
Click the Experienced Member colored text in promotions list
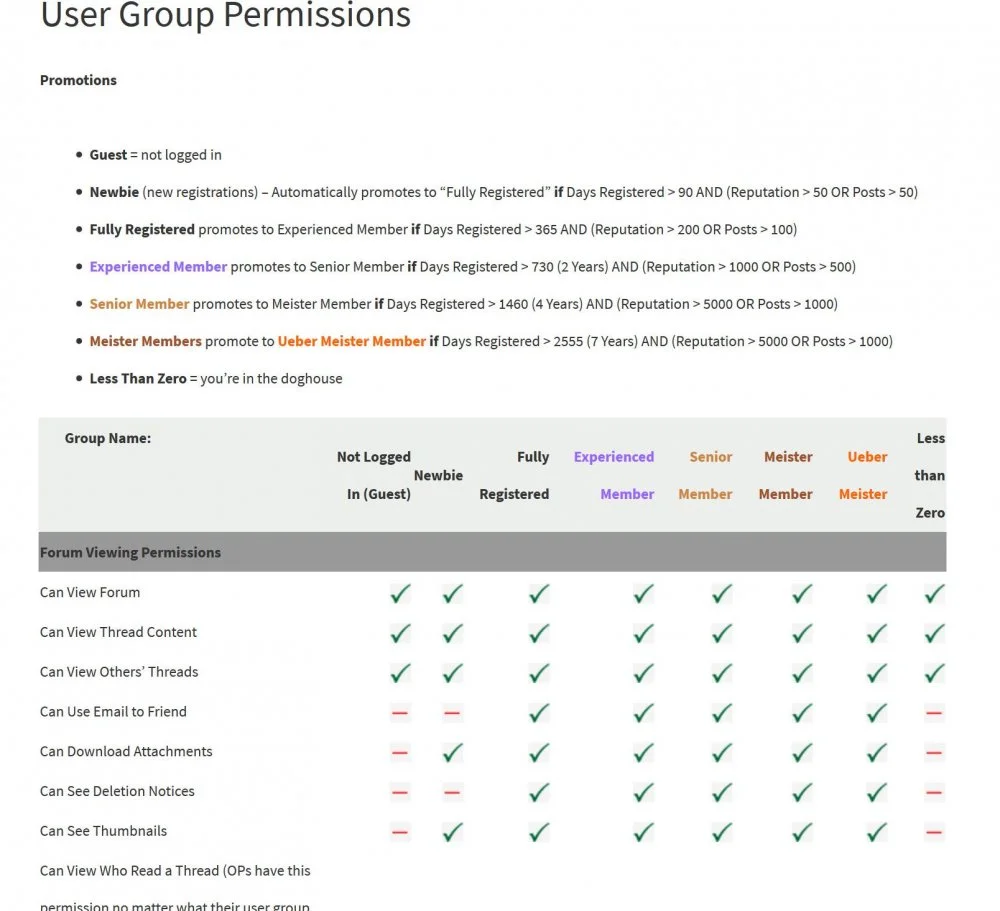point(158,267)
